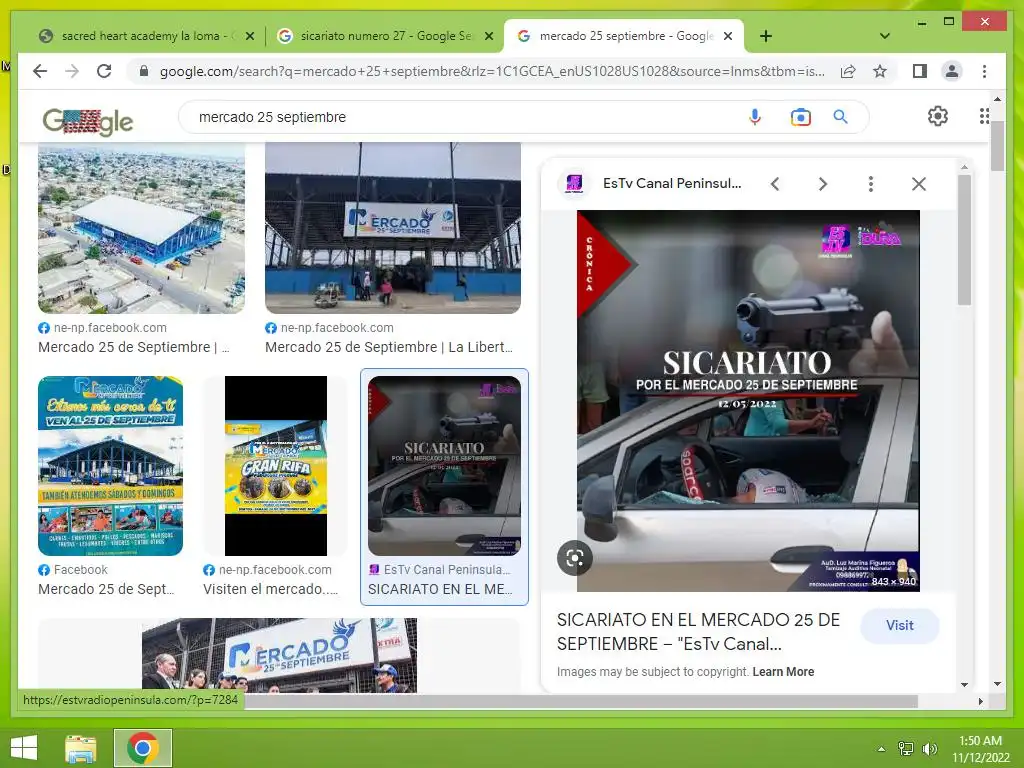1024x768 pixels.
Task: Open the Gran Rifa thumbnail
Action: click(276, 466)
